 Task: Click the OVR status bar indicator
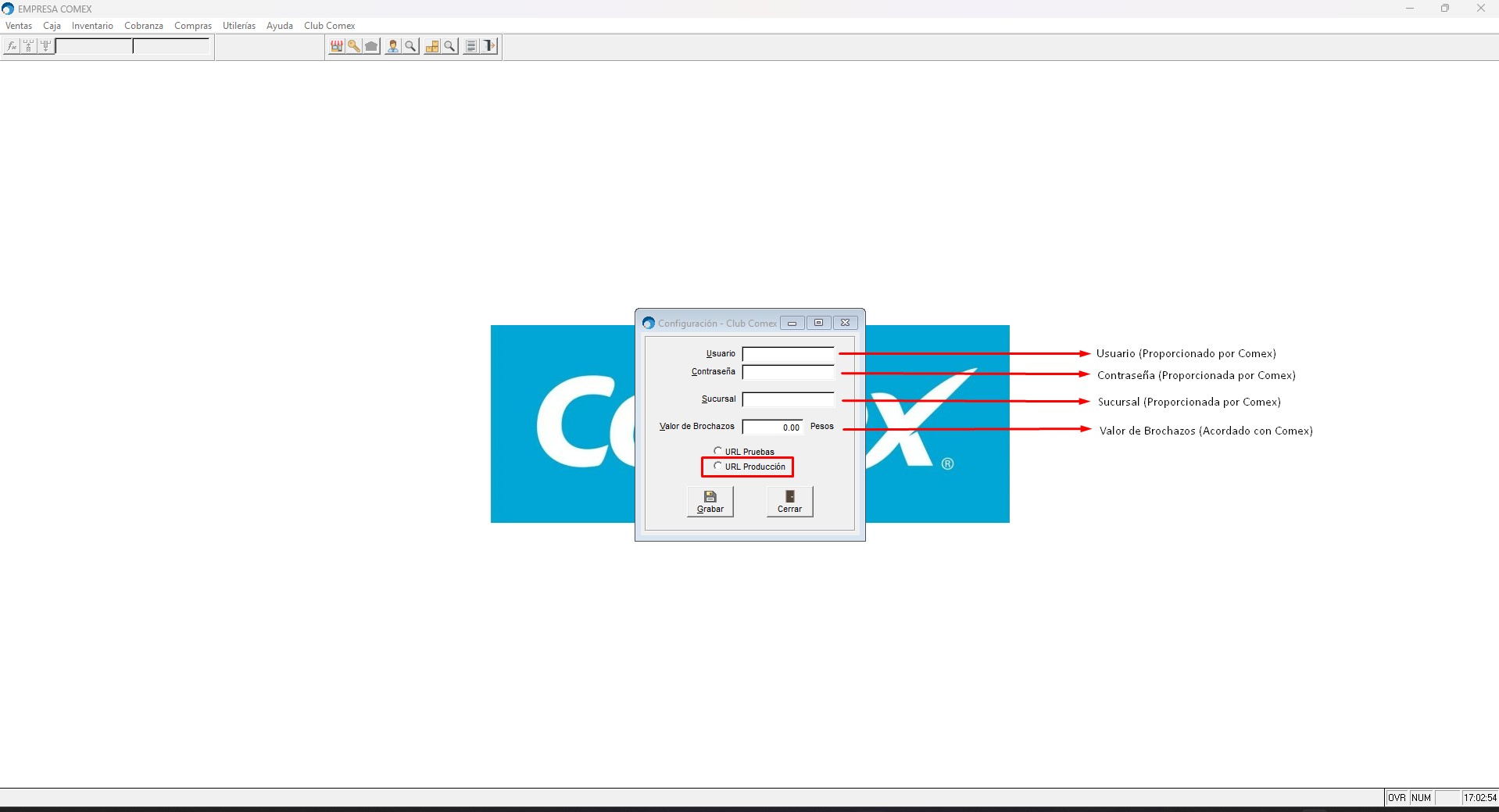click(x=1397, y=798)
